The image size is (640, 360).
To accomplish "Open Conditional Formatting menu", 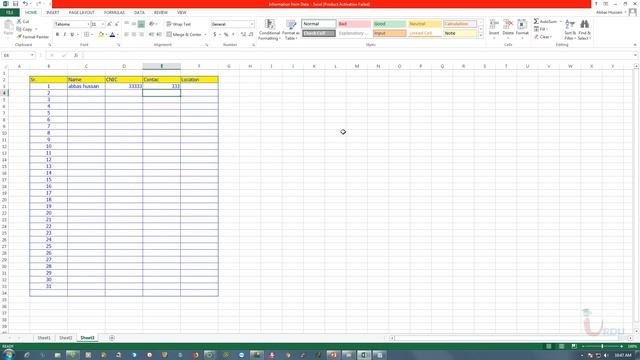I will [x=269, y=29].
